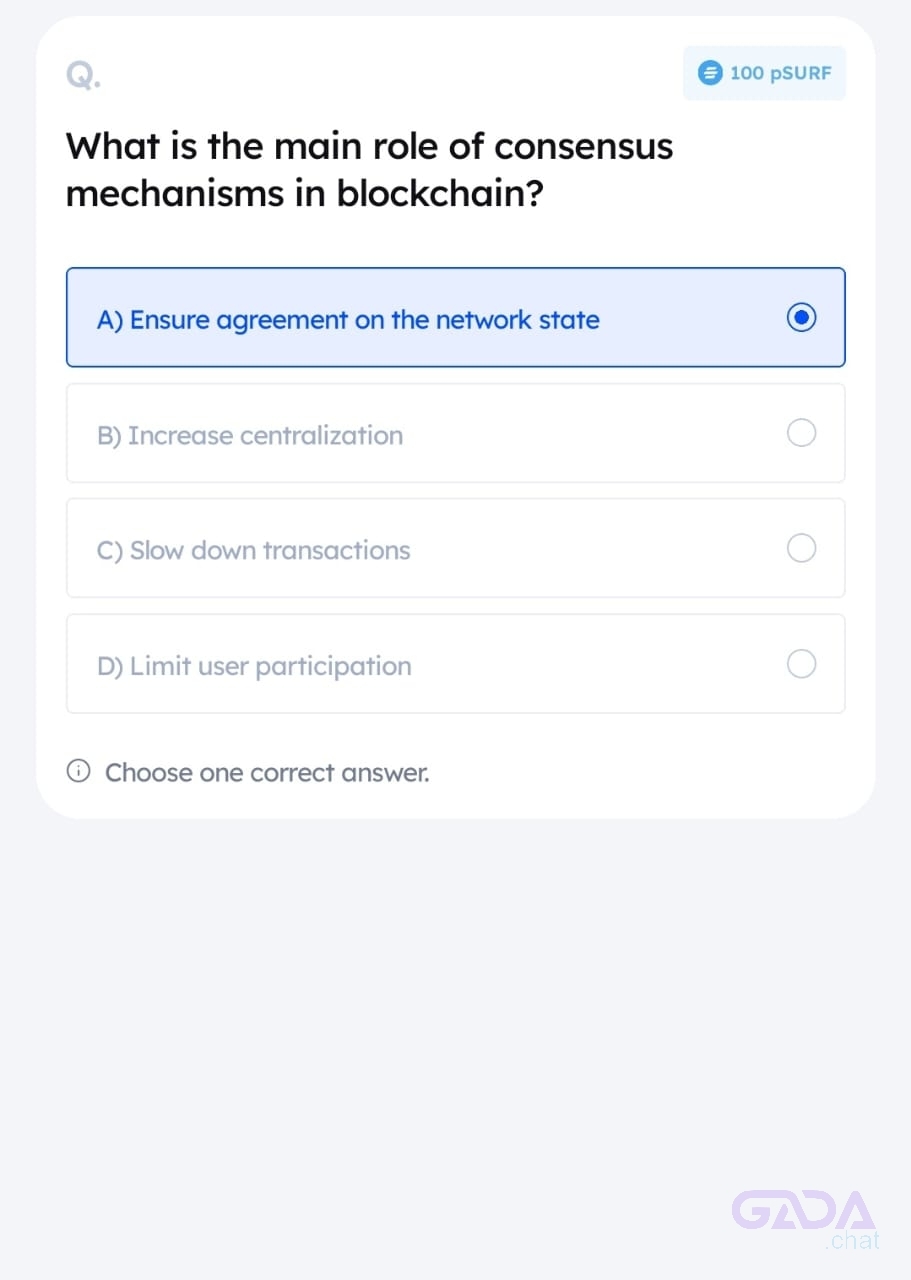Click the 100 pSURF amount text
This screenshot has width=911, height=1280.
pos(781,73)
